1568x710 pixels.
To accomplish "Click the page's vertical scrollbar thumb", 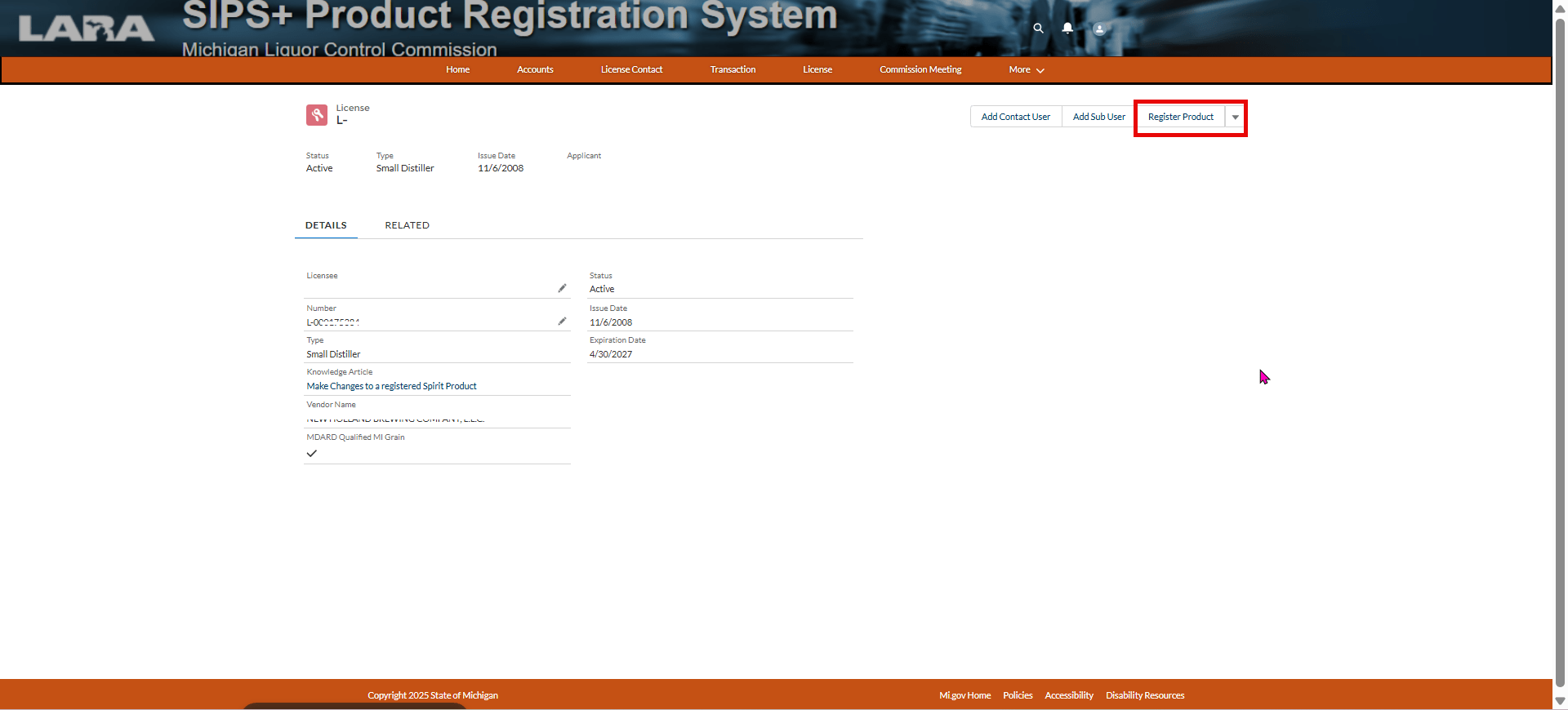I will click(1560, 351).
